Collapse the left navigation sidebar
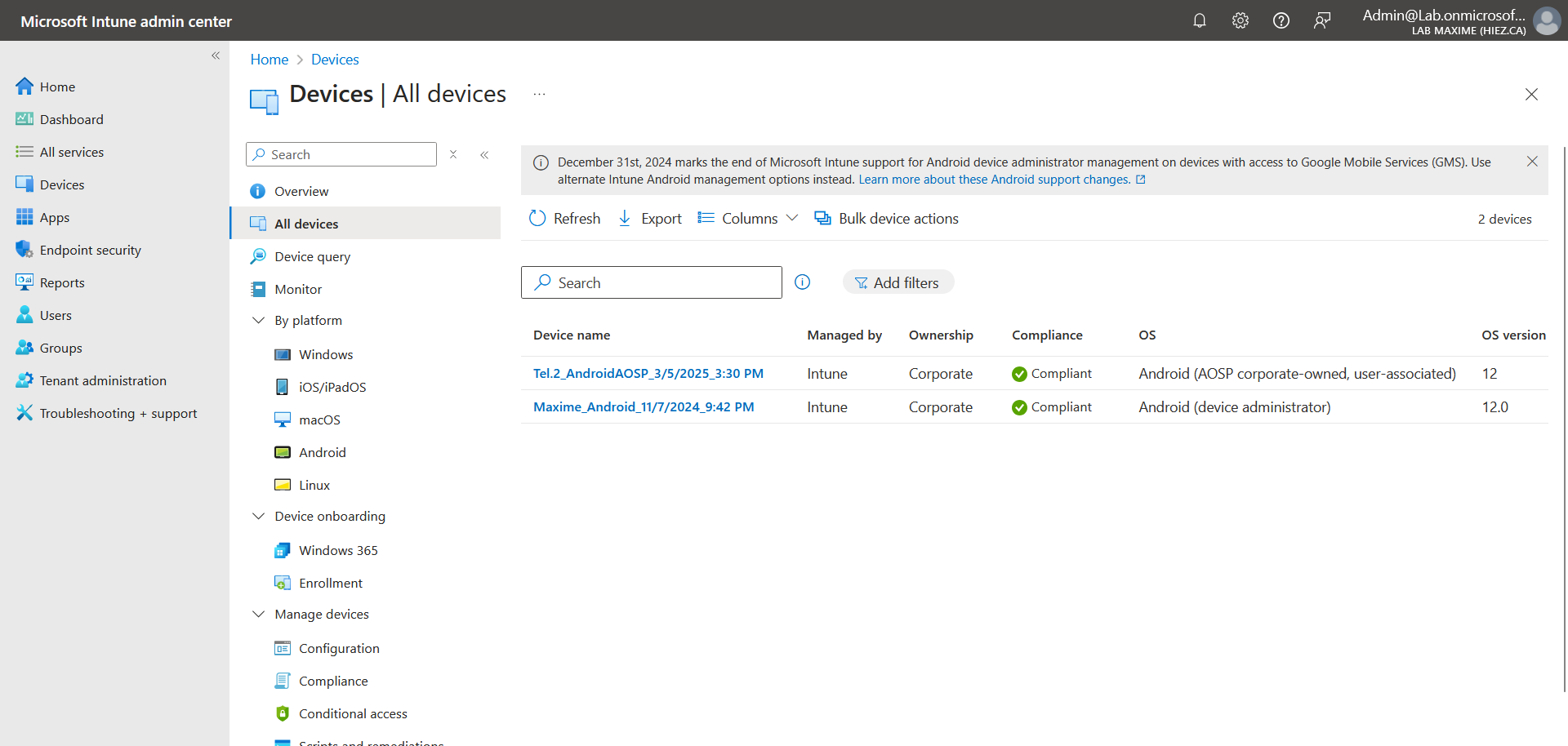Image resolution: width=1568 pixels, height=746 pixels. (216, 56)
